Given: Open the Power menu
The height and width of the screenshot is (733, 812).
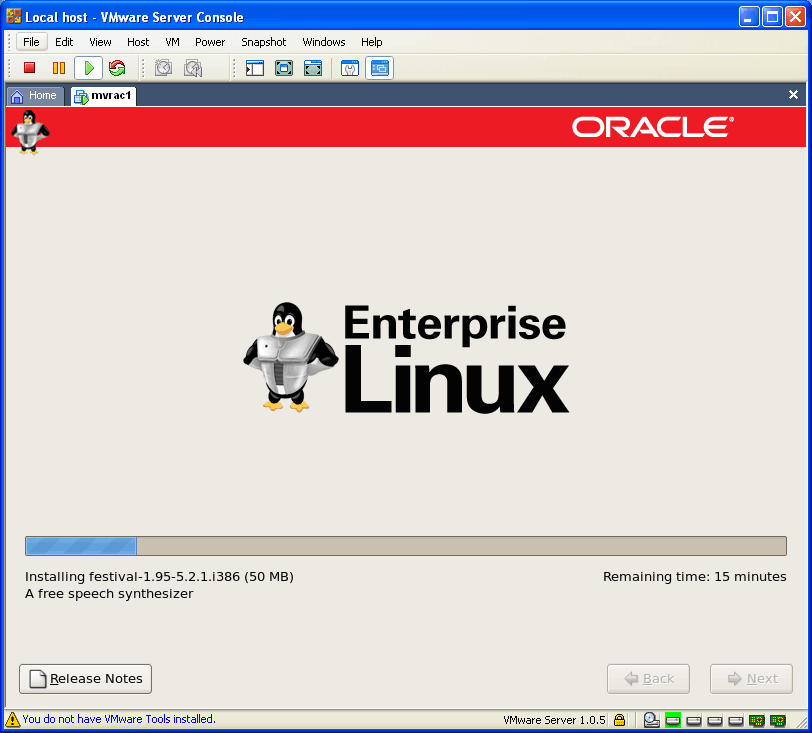Looking at the screenshot, I should (210, 42).
